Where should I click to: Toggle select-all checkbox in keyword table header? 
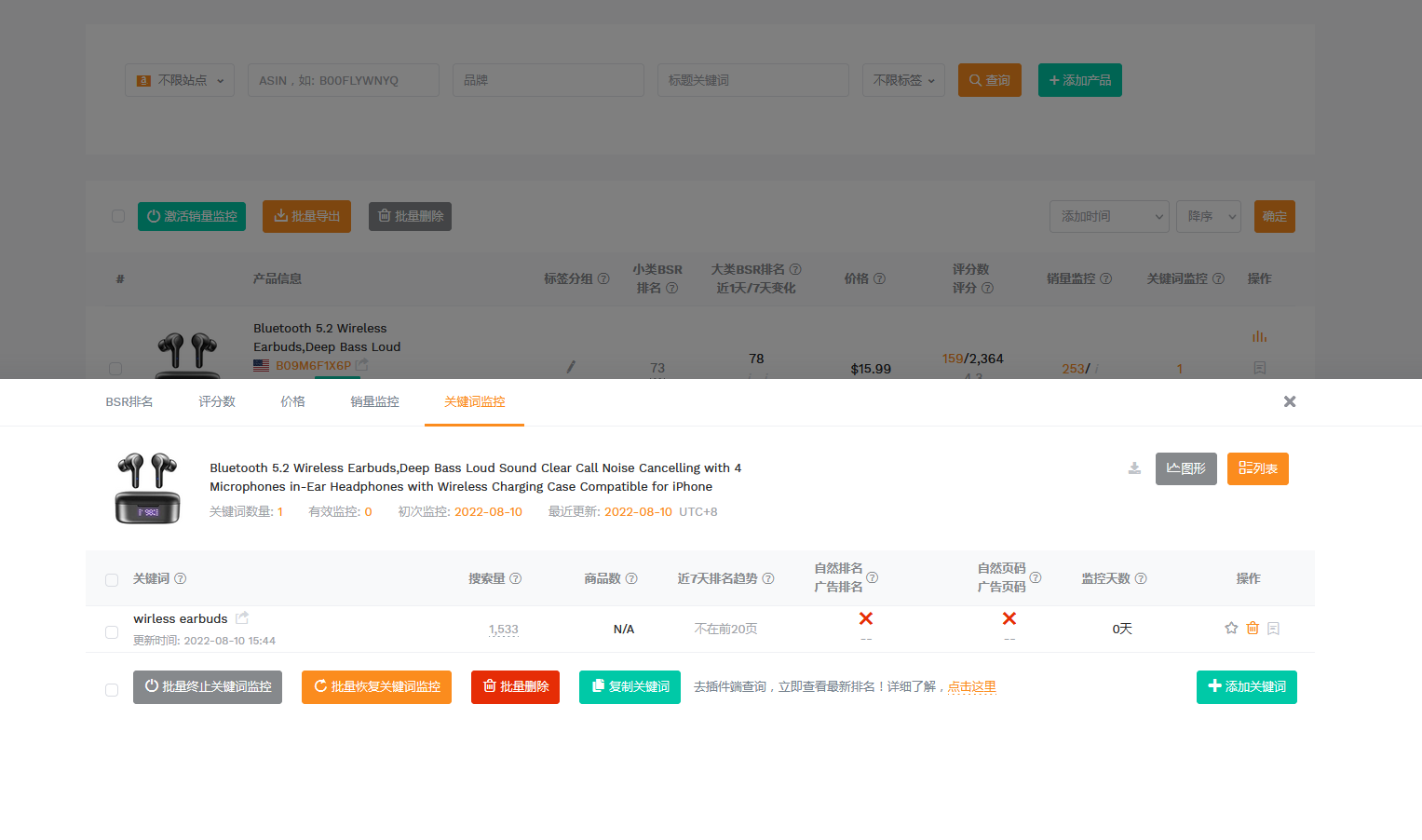(x=112, y=580)
